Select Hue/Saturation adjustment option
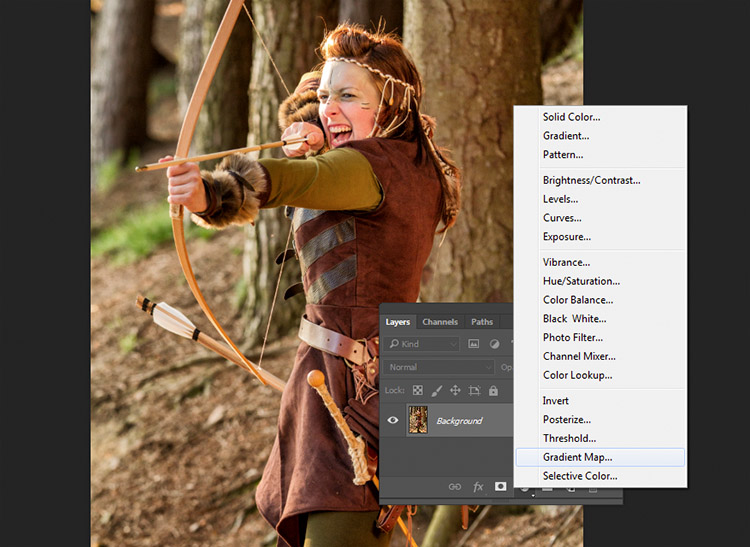Viewport: 750px width, 547px height. (581, 281)
